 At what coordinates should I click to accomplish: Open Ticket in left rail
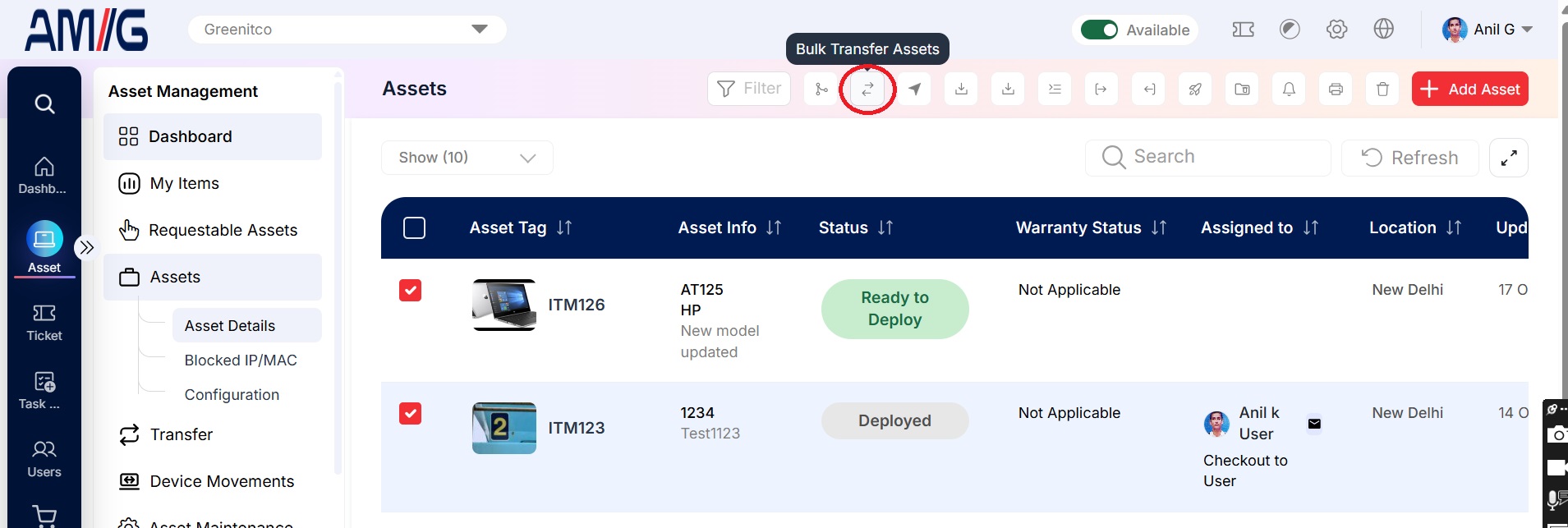click(x=44, y=323)
